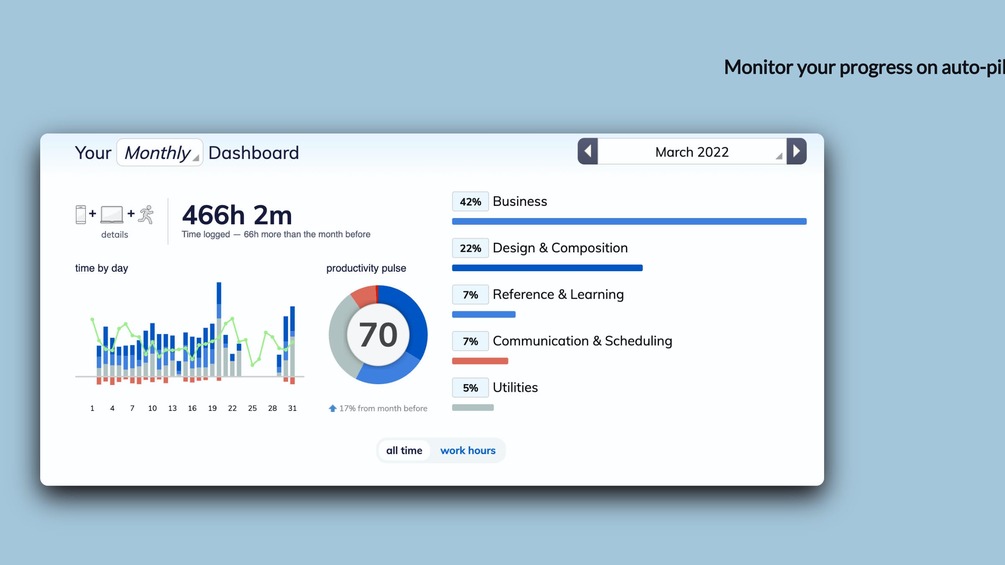Open the details link under device icons

click(x=115, y=234)
